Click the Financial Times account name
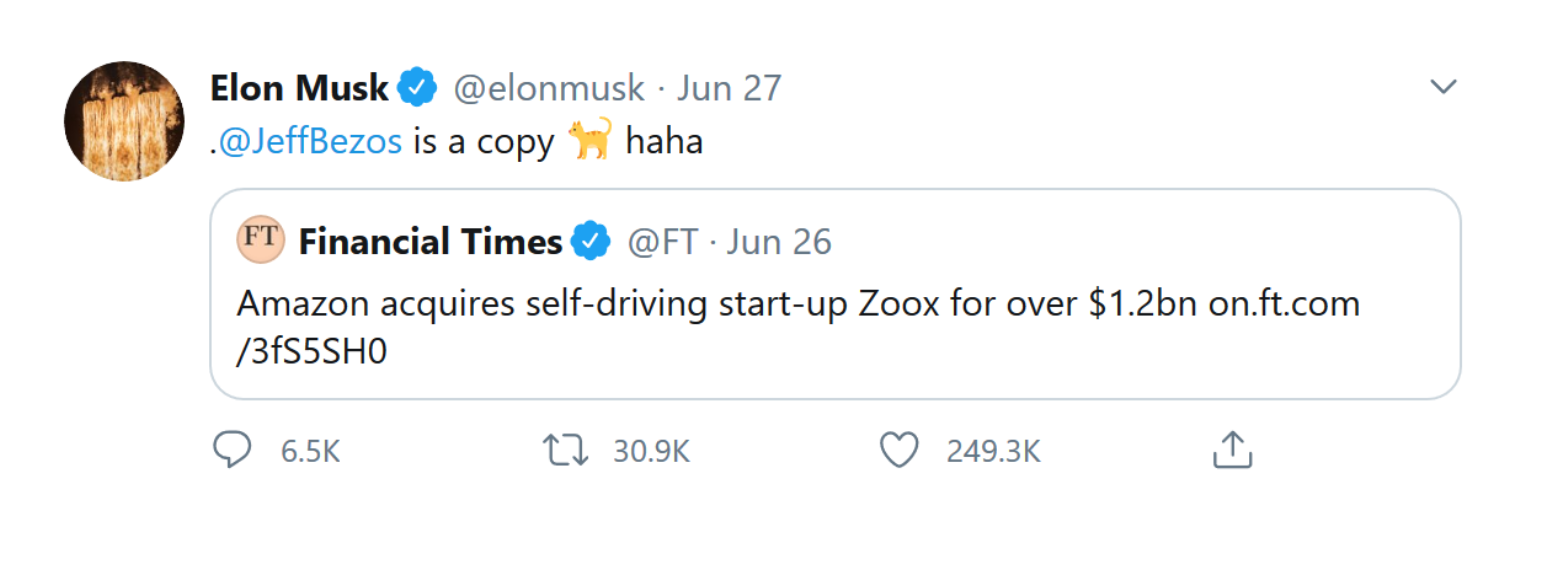1548x570 pixels. pos(430,242)
